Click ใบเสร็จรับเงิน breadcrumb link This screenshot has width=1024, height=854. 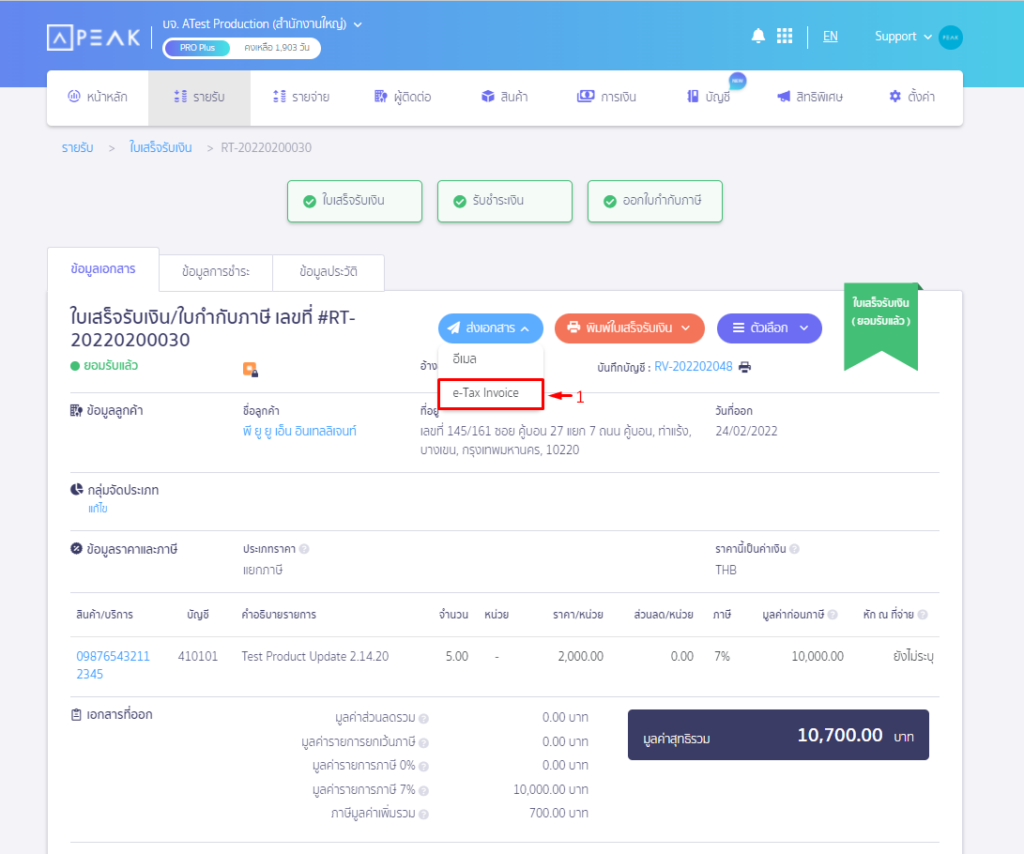(161, 148)
